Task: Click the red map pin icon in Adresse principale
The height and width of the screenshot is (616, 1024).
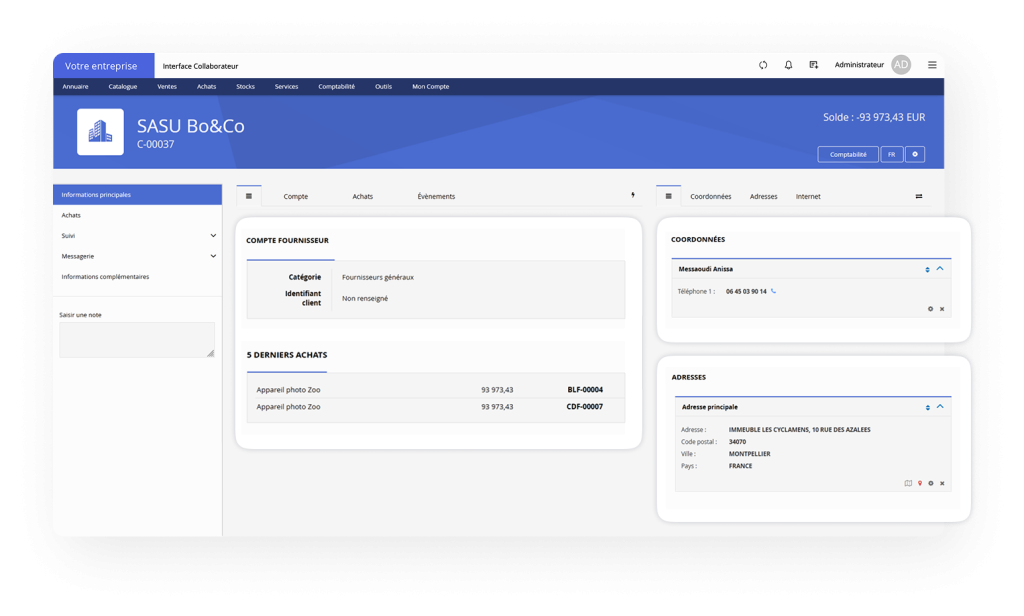Action: point(919,483)
